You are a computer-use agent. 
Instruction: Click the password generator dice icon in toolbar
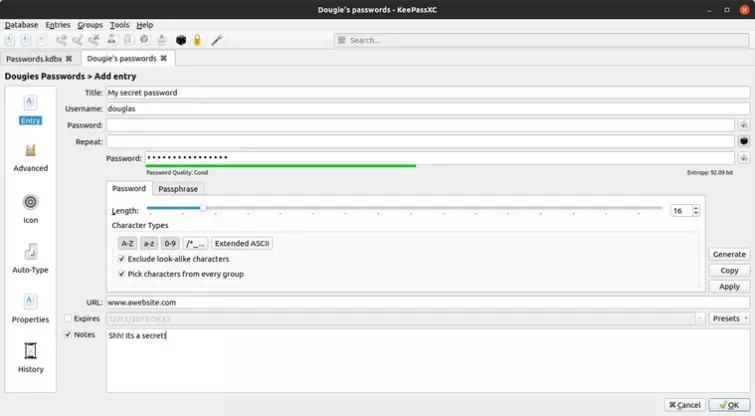point(181,40)
